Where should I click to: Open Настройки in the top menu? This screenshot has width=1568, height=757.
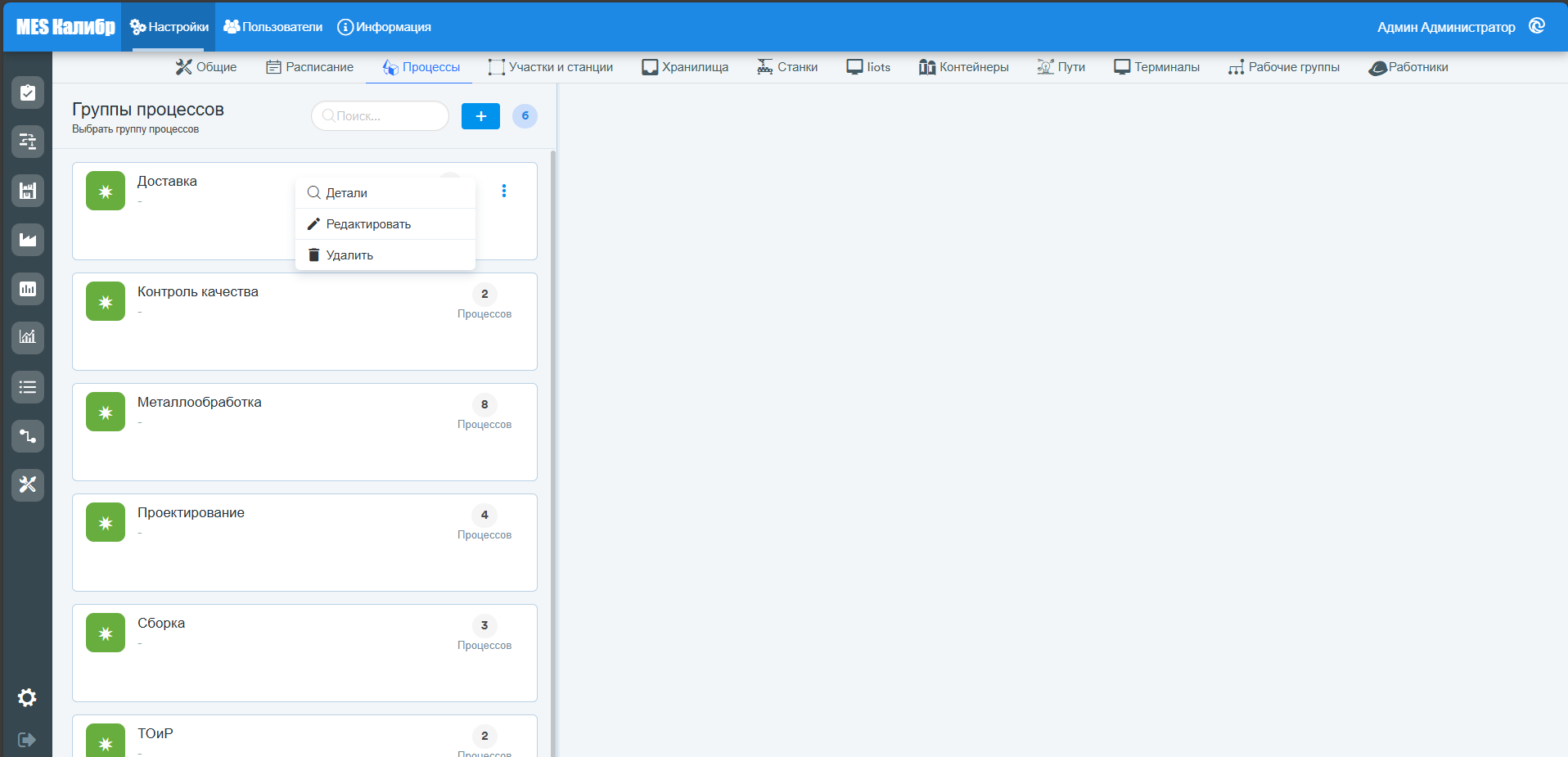point(169,27)
